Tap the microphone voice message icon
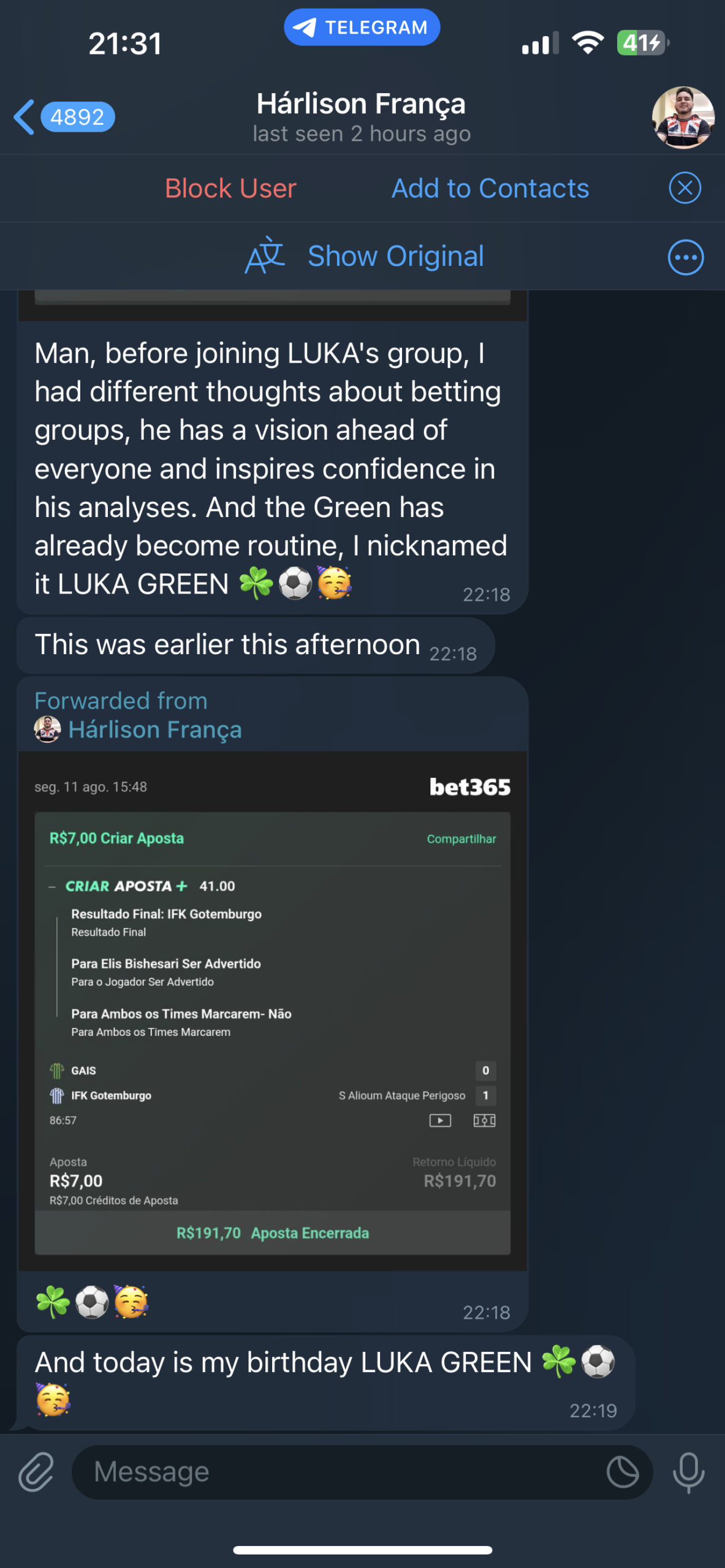This screenshot has height=1568, width=725. tap(688, 1472)
